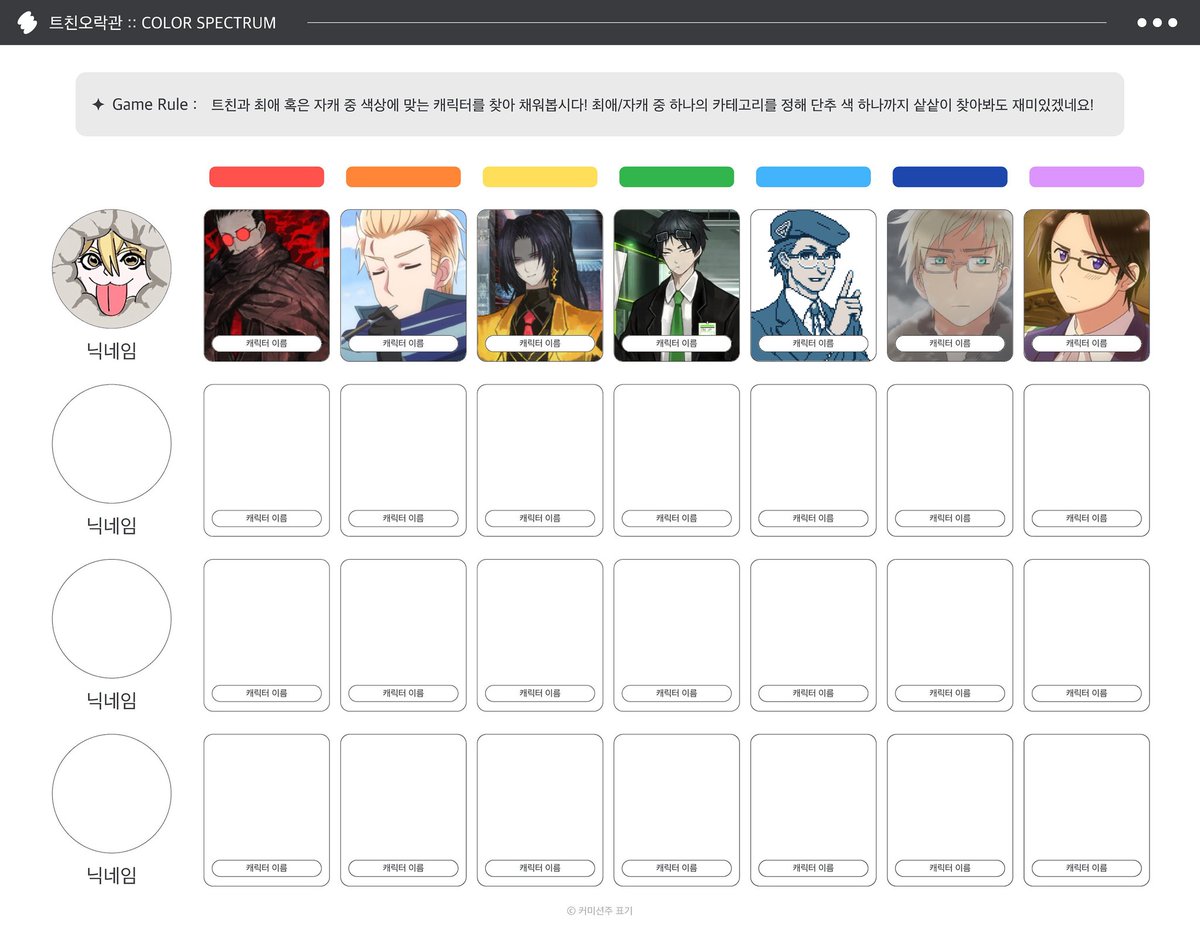Select the sky blue color swatch
Screen dimensions: 1200x930
point(813,177)
